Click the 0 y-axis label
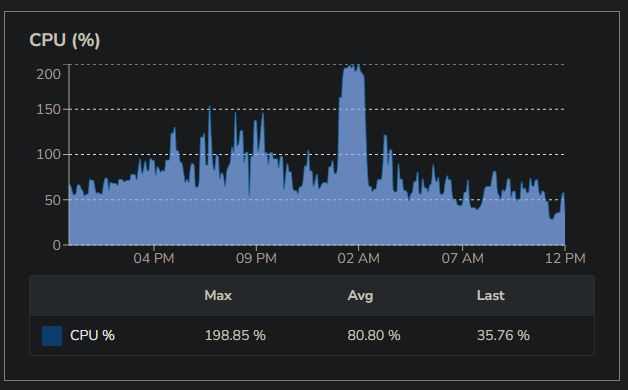This screenshot has height=390, width=628. coord(57,245)
